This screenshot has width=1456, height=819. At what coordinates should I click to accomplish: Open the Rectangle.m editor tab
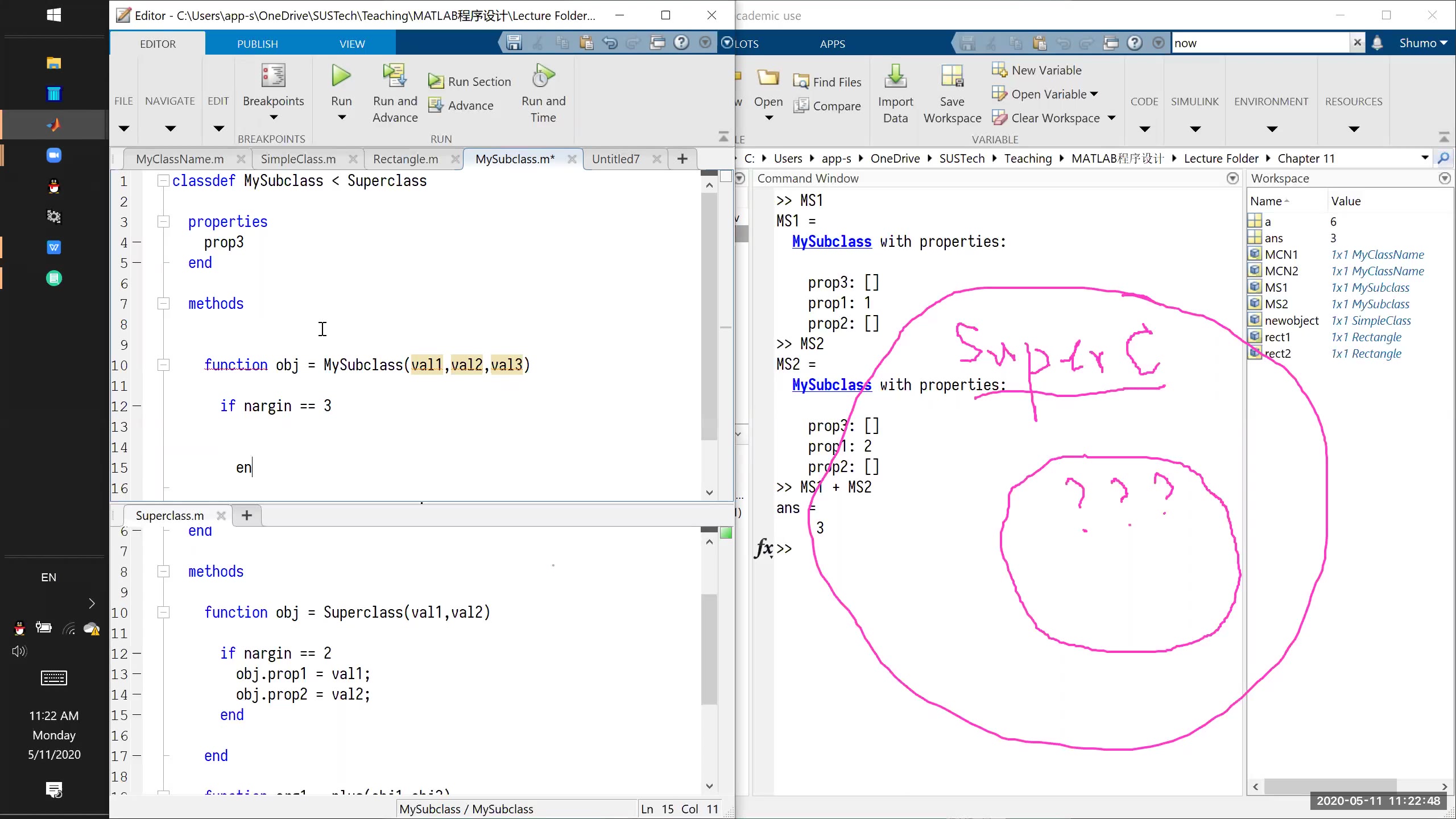406,159
